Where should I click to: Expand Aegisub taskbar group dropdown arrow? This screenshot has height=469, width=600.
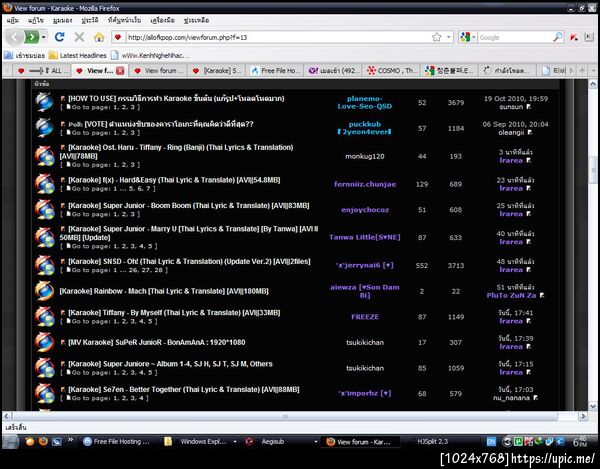tap(316, 441)
